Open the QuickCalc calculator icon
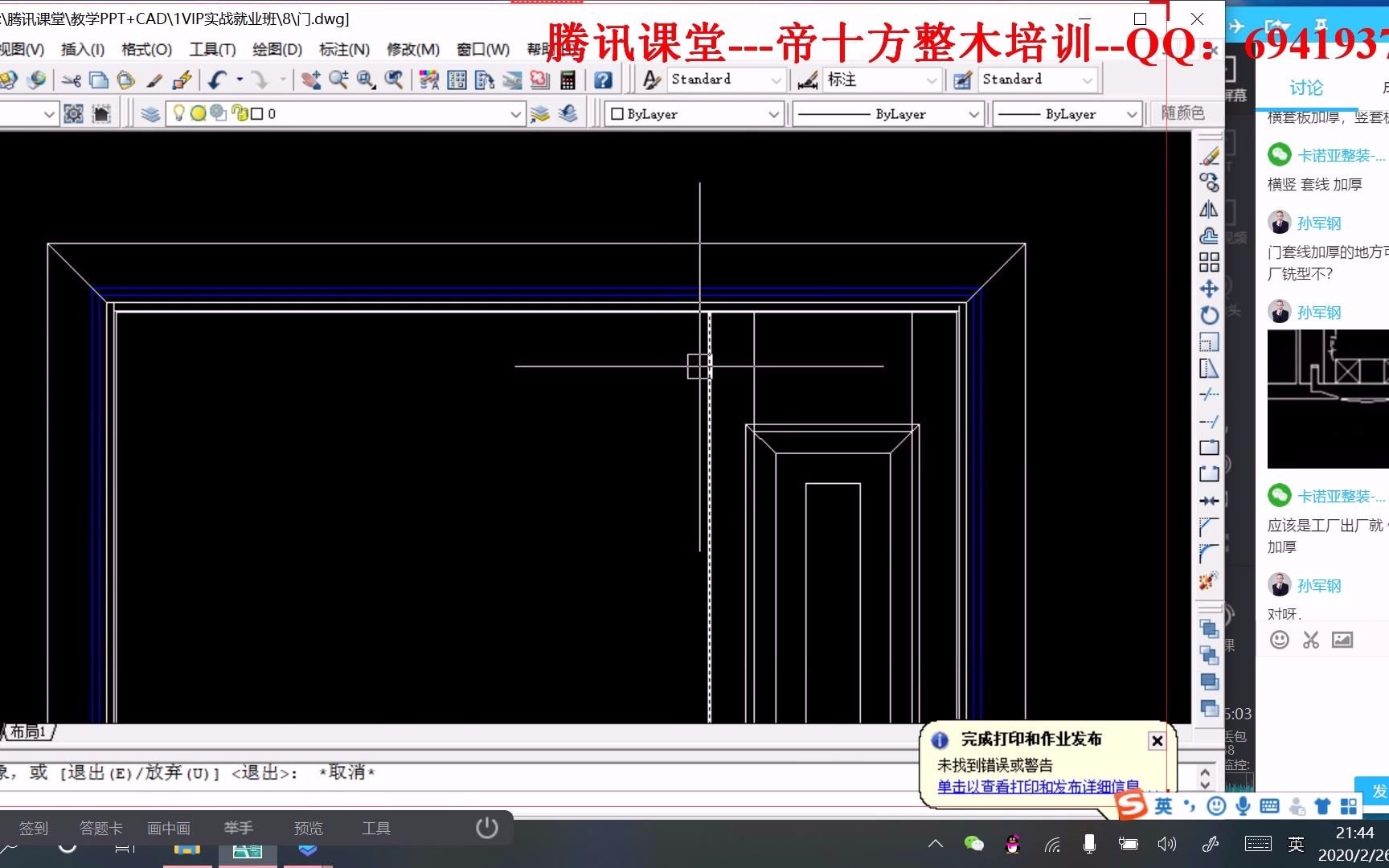Screen dimensions: 1389x868 (x=567, y=80)
